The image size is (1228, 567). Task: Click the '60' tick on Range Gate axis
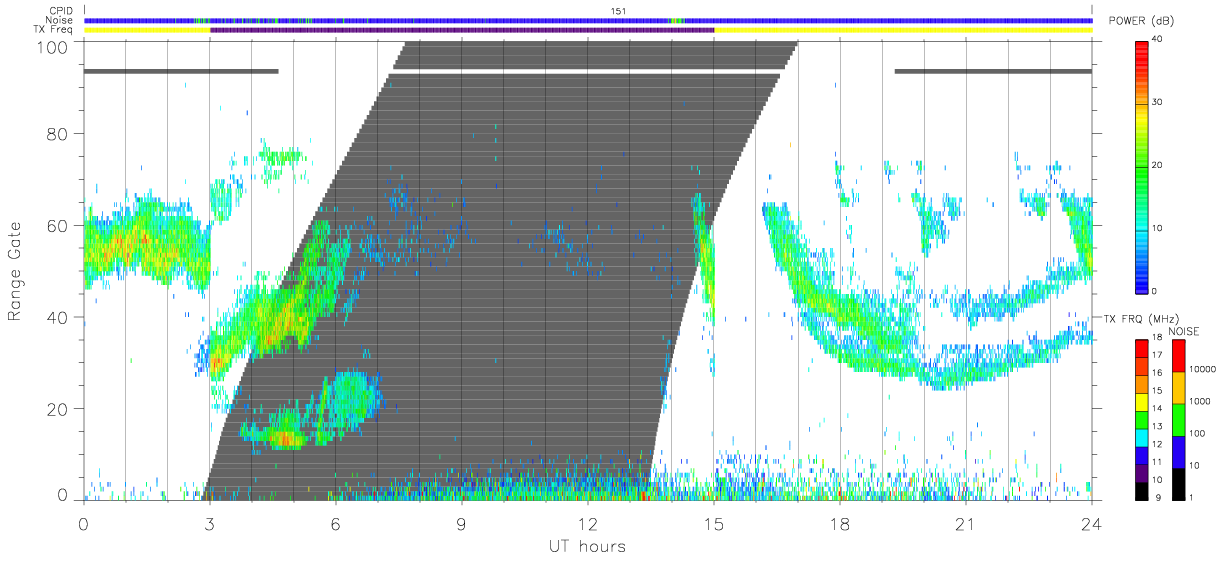tap(58, 226)
